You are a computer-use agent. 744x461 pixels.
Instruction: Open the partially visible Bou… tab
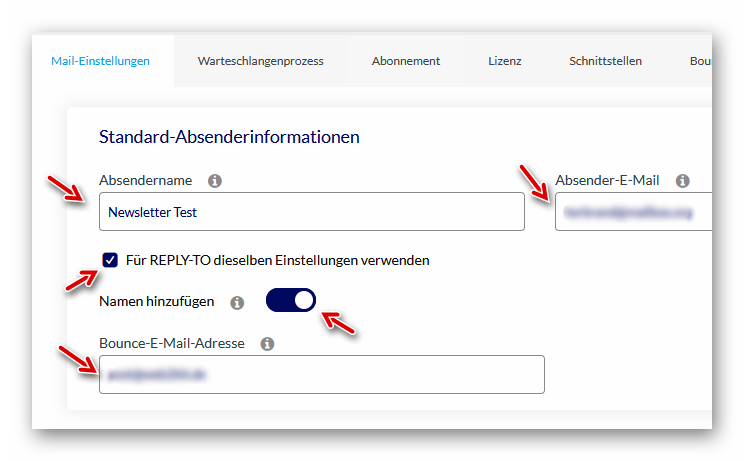coord(700,61)
